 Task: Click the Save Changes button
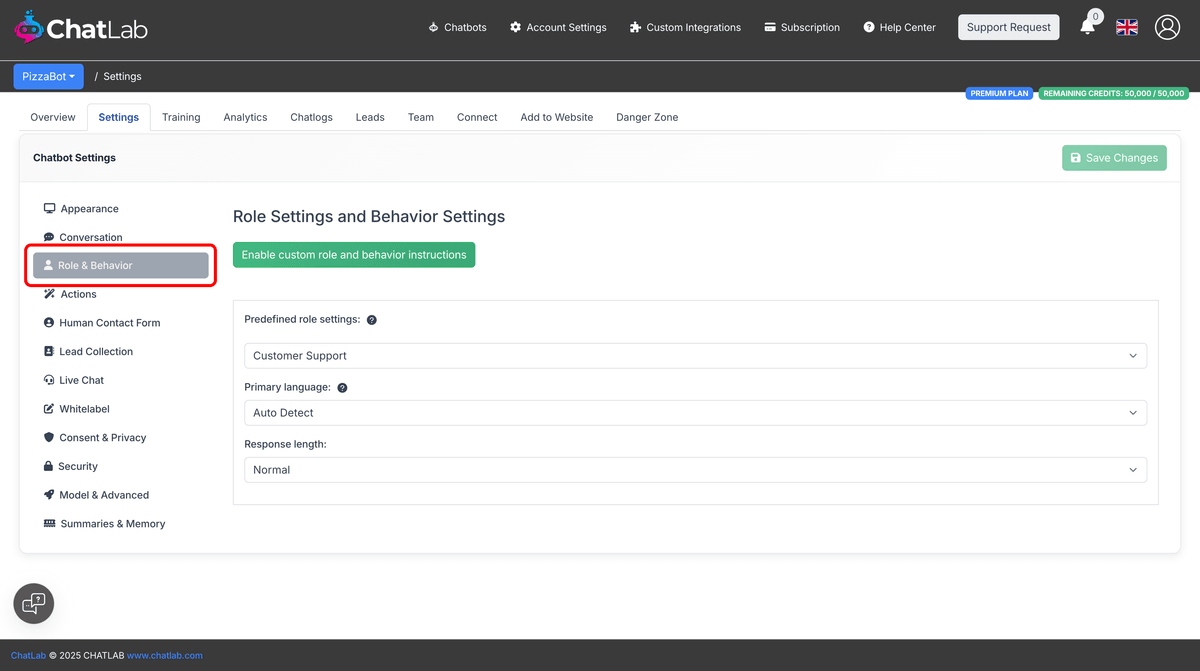point(1114,157)
